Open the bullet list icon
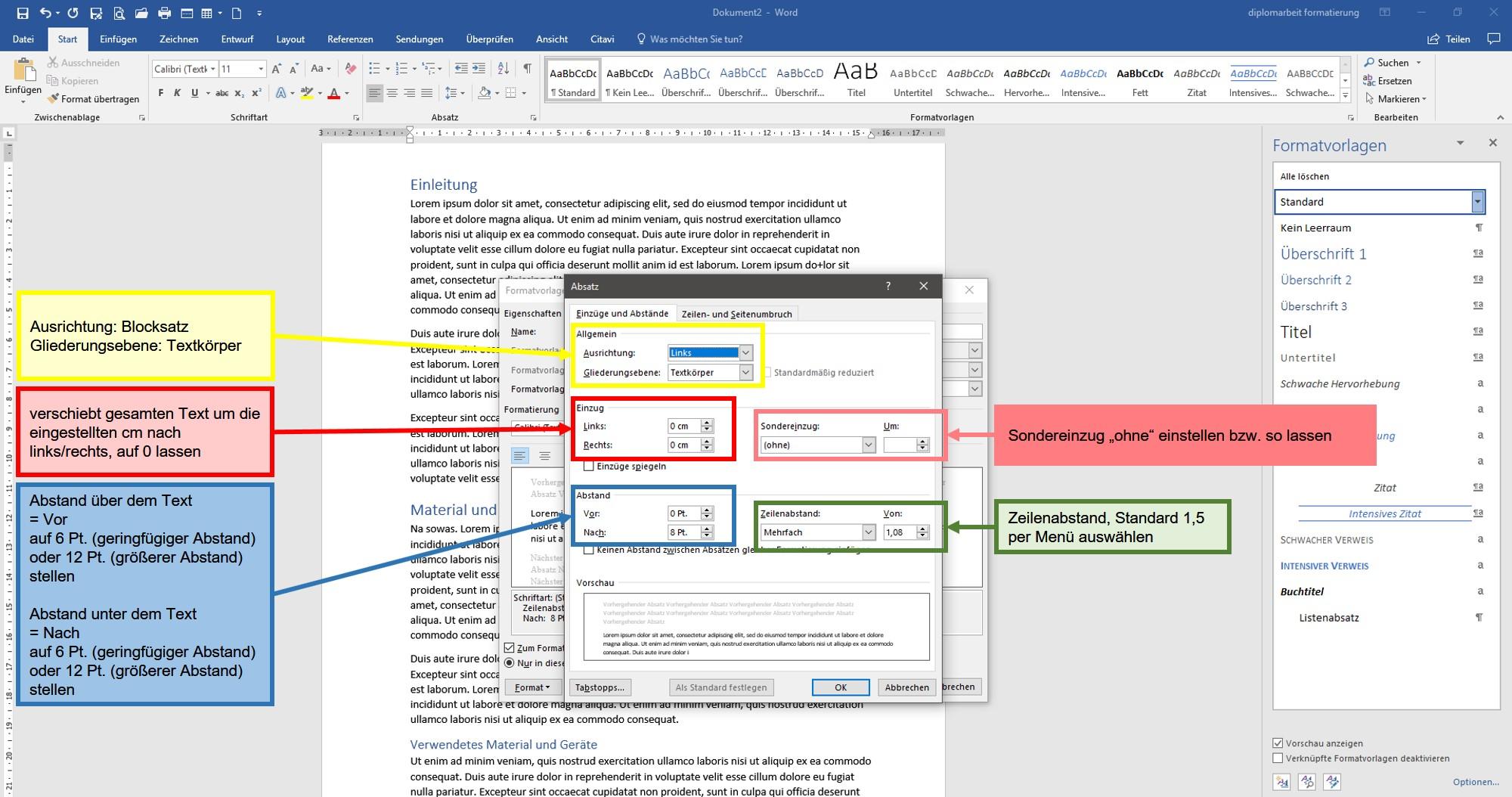This screenshot has height=797, width=1512. (374, 69)
